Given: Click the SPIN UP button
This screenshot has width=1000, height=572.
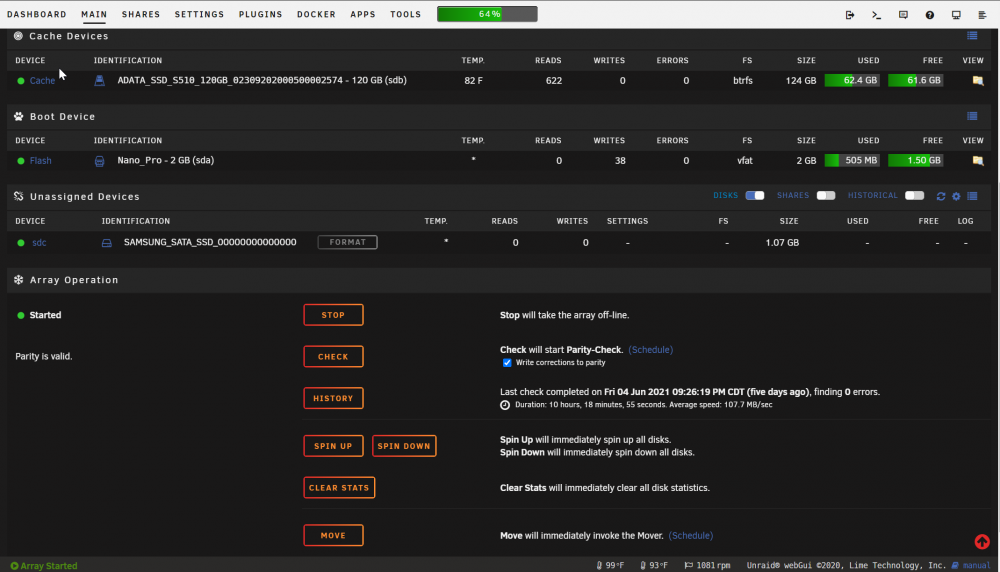Looking at the screenshot, I should click(334, 446).
